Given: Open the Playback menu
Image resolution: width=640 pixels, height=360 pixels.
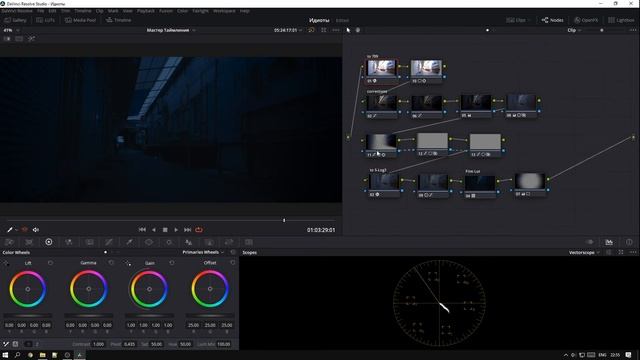Looking at the screenshot, I should [x=146, y=11].
